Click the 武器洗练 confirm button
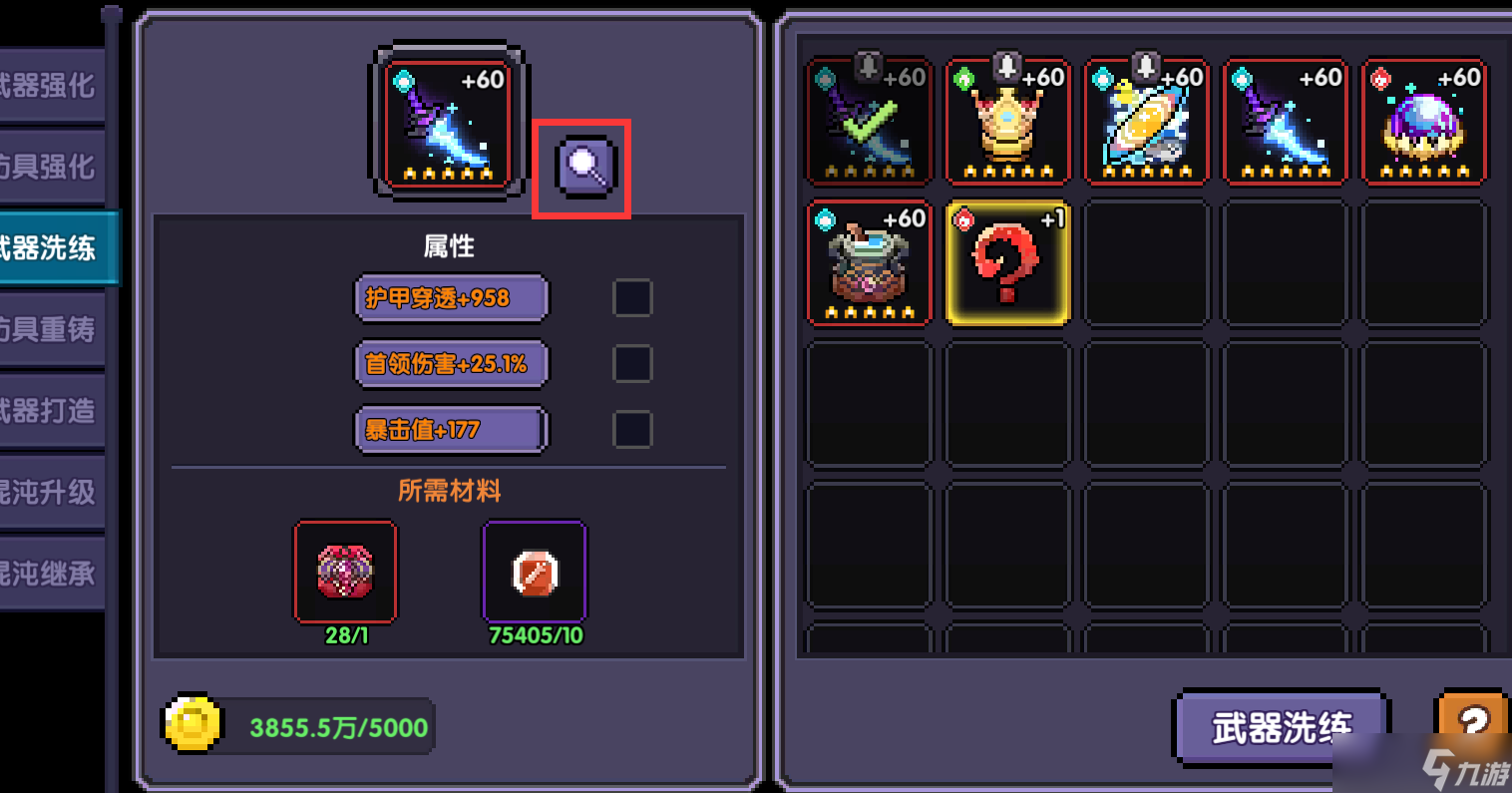The height and width of the screenshot is (793, 1512). [1281, 726]
